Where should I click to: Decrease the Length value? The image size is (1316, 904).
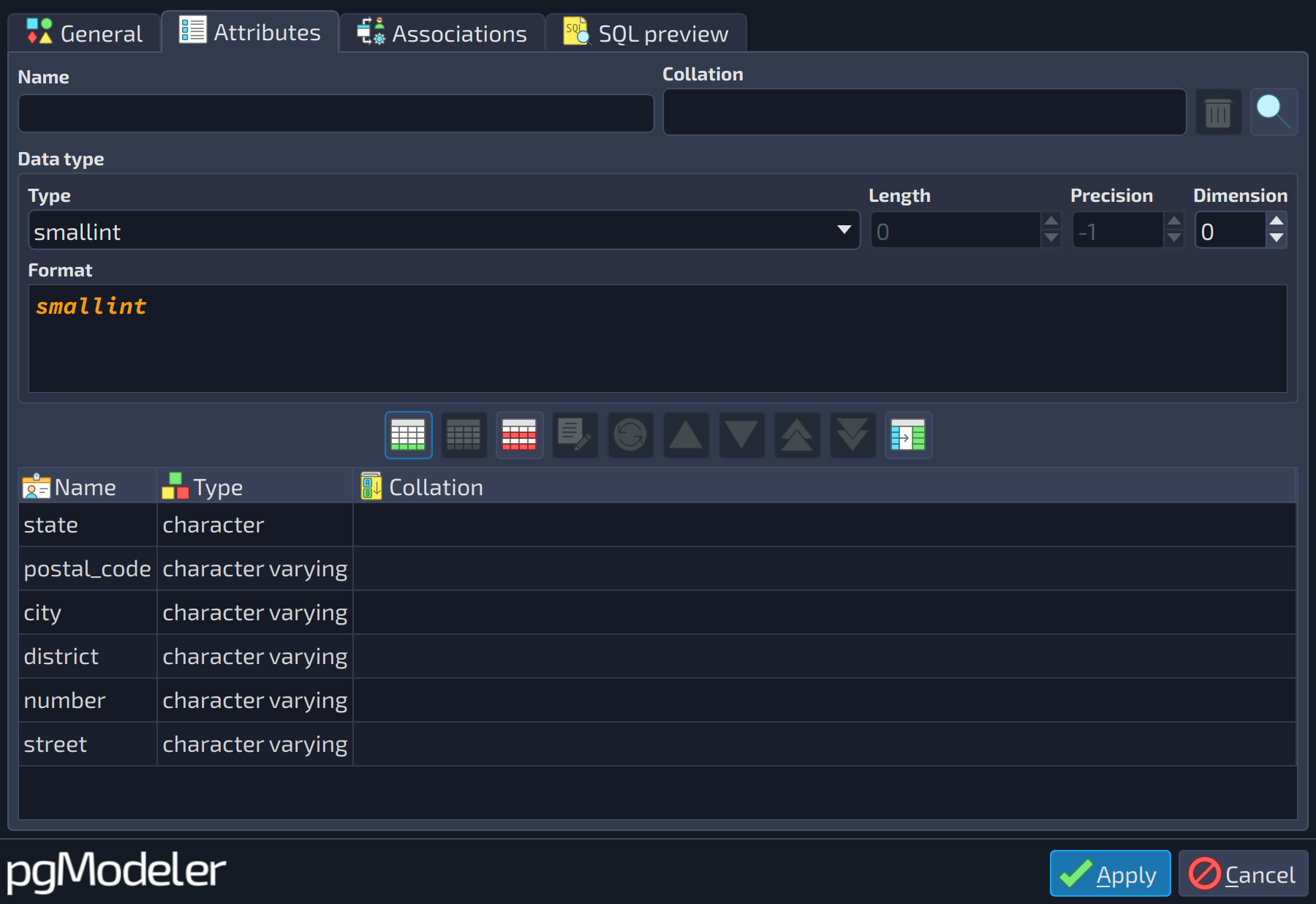1051,238
